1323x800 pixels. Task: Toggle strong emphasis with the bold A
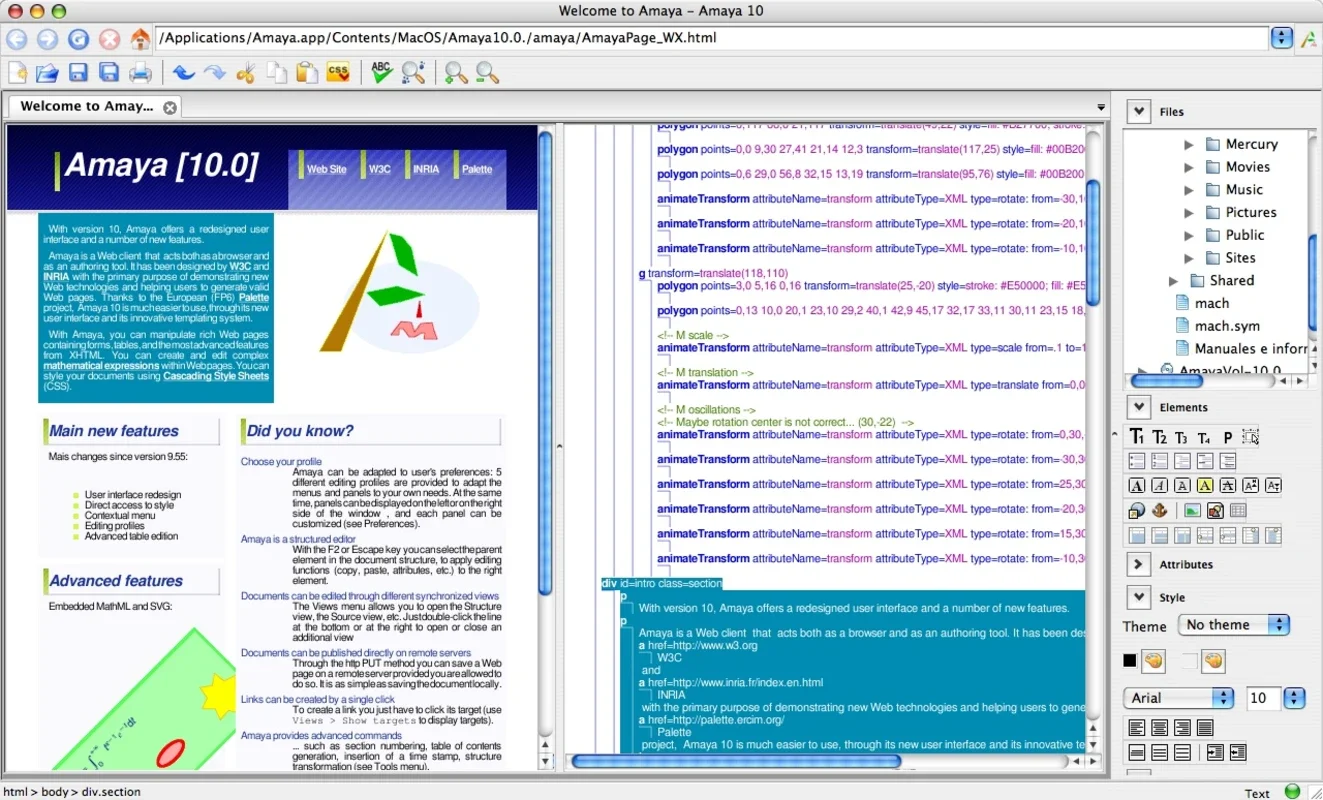1137,486
